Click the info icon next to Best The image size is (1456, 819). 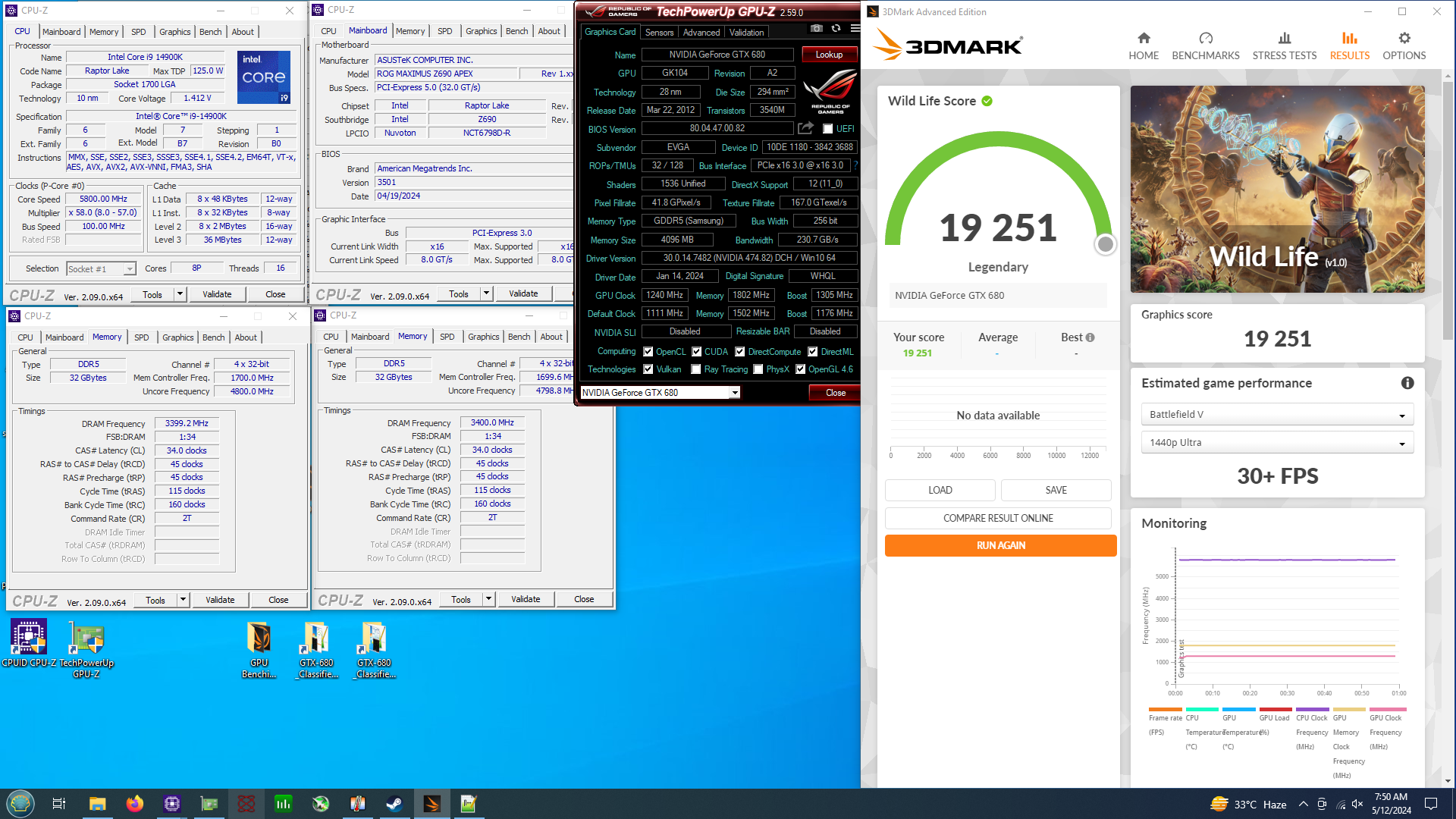[x=1090, y=337]
